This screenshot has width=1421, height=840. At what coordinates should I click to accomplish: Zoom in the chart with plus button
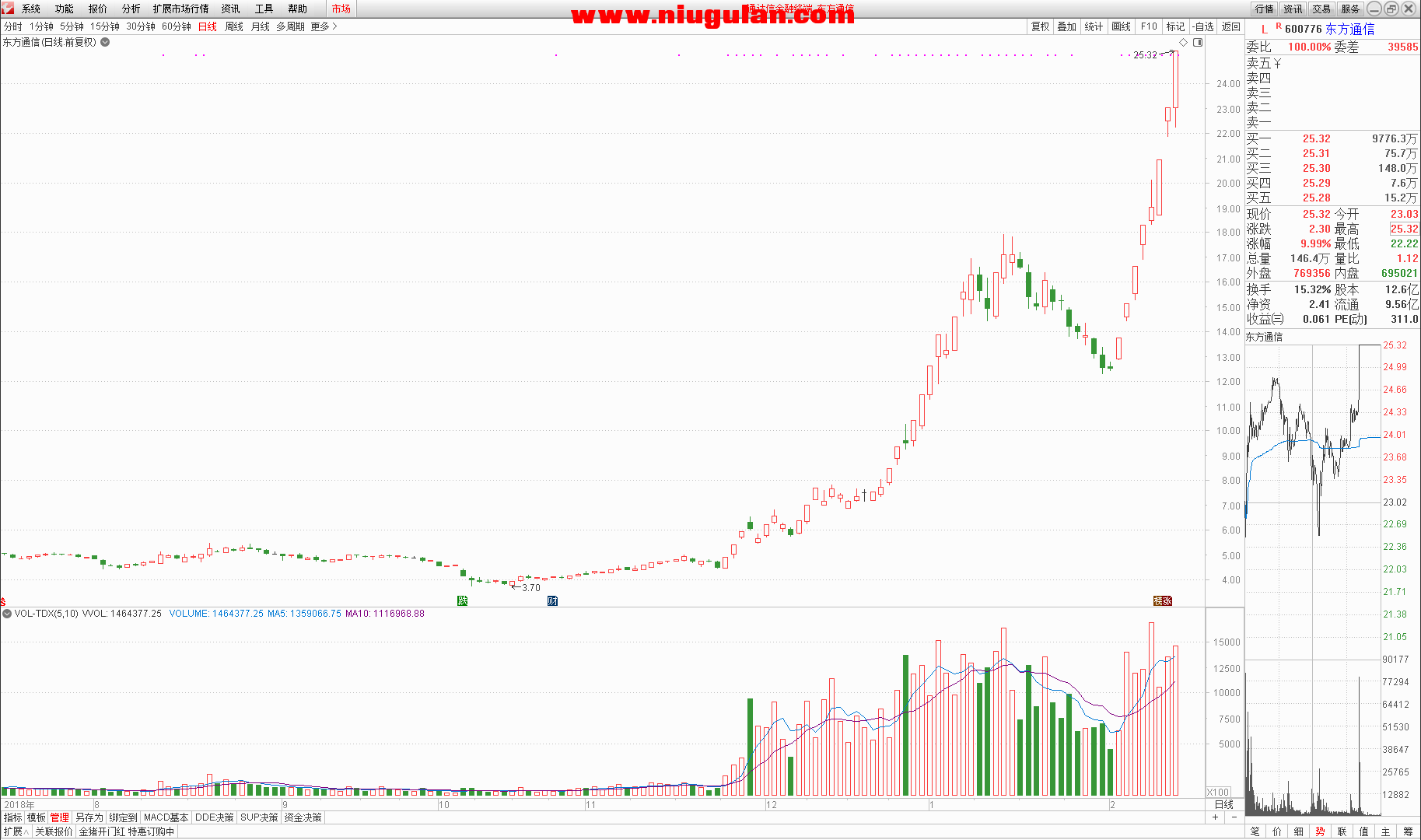(x=1215, y=817)
